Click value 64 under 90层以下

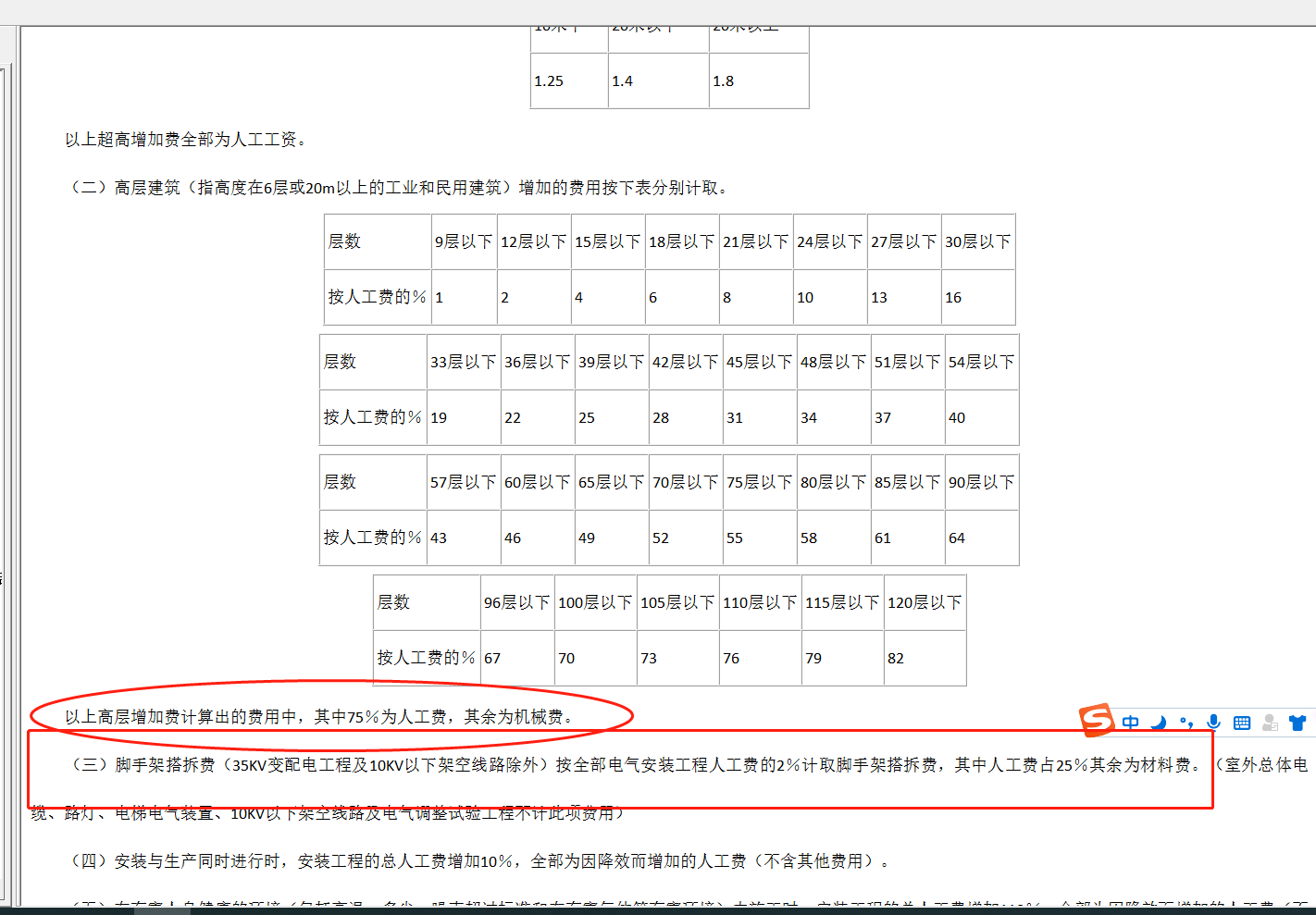click(x=982, y=538)
